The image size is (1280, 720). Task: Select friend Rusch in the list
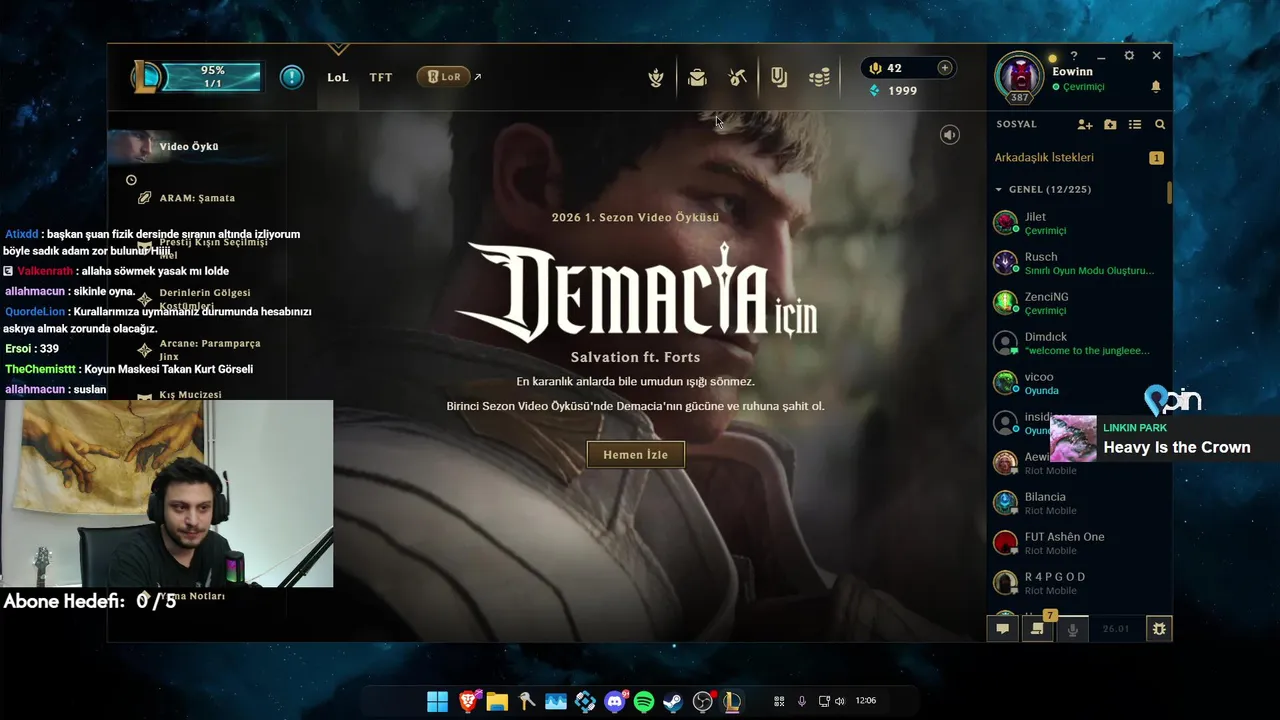1076,263
